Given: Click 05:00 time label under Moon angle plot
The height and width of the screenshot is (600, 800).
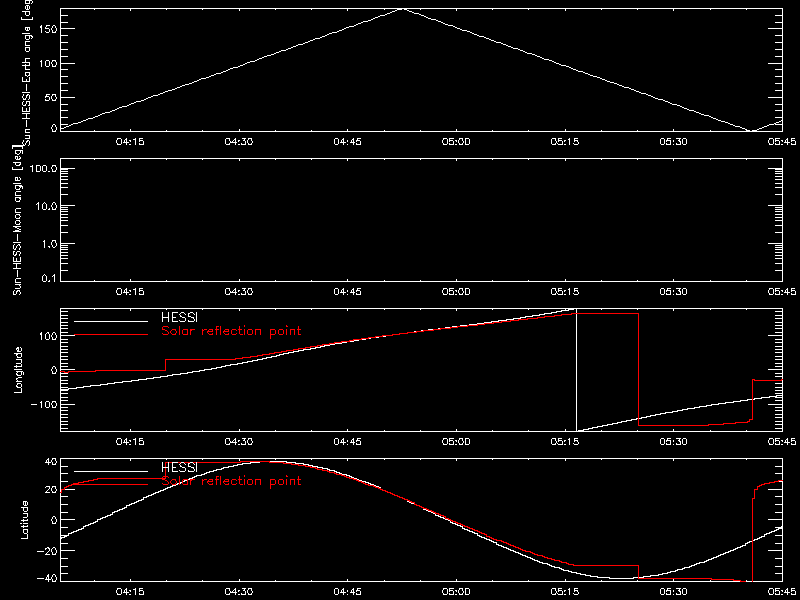Looking at the screenshot, I should click(456, 291).
